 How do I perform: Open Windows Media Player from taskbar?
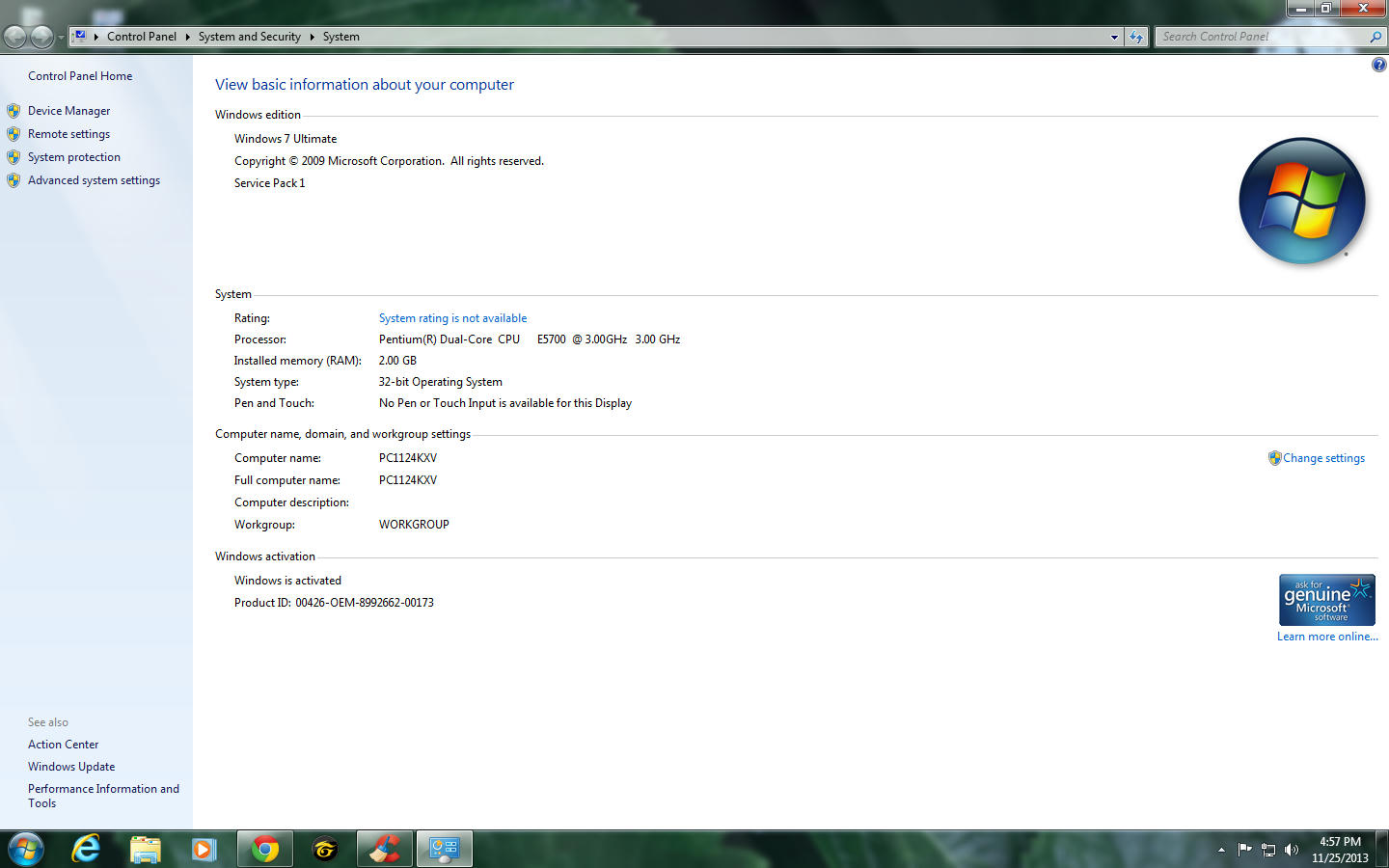204,849
